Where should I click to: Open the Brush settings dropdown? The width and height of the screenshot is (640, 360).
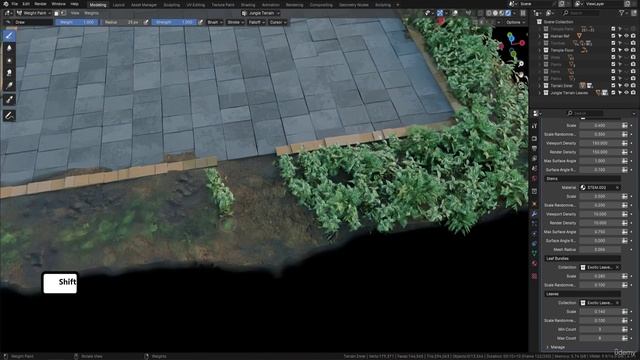pos(215,22)
